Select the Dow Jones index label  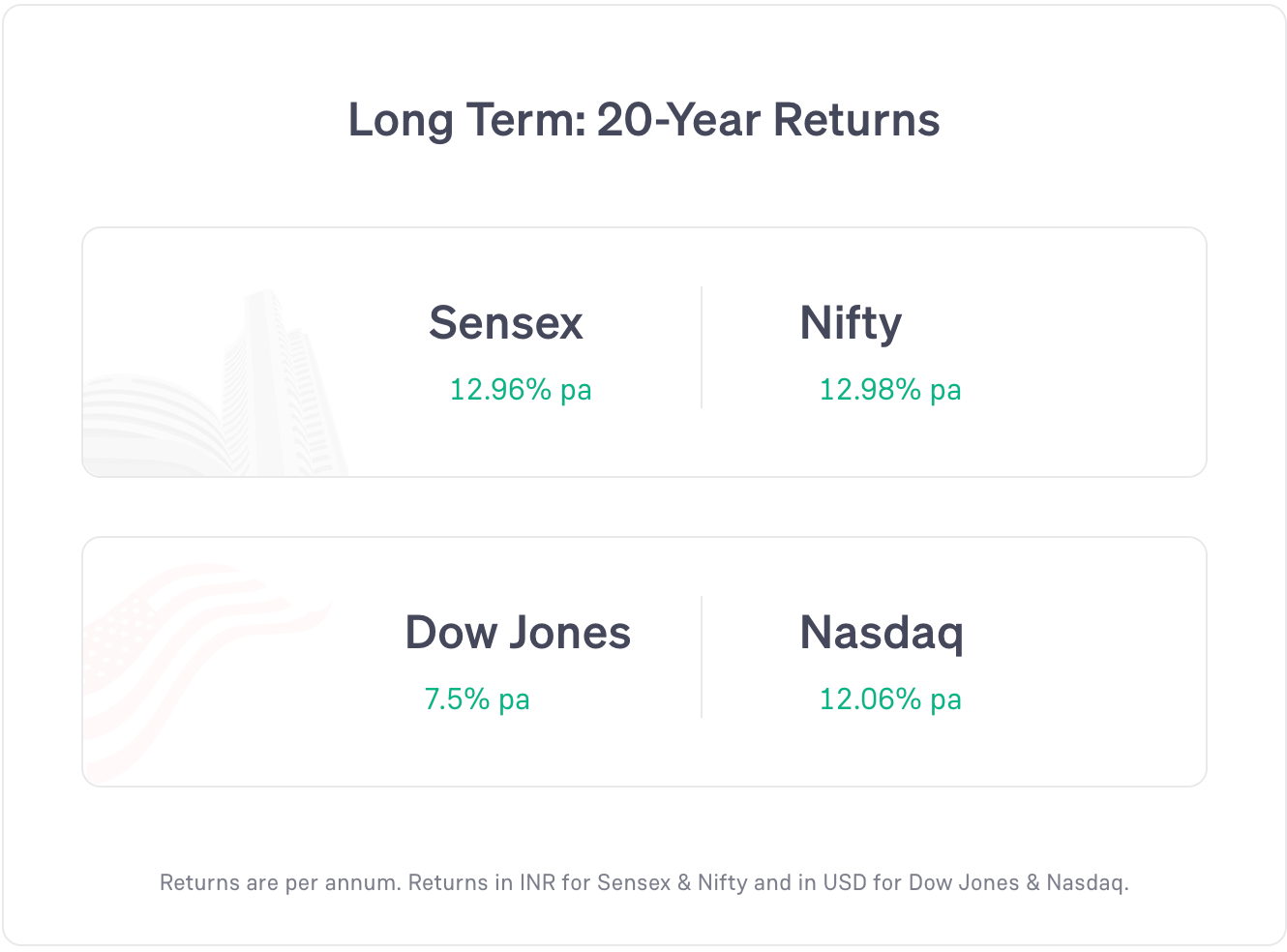pyautogui.click(x=518, y=633)
